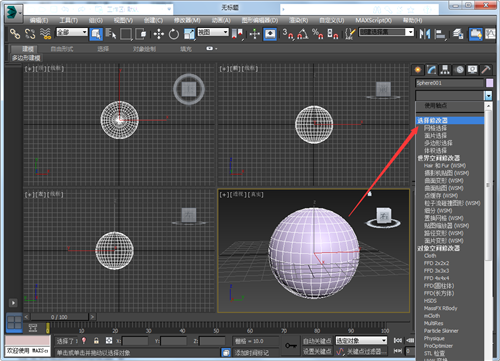This screenshot has height=361, width=500.
Task: Switch to the 对象绘制 ribbon tab
Action: click(x=144, y=49)
